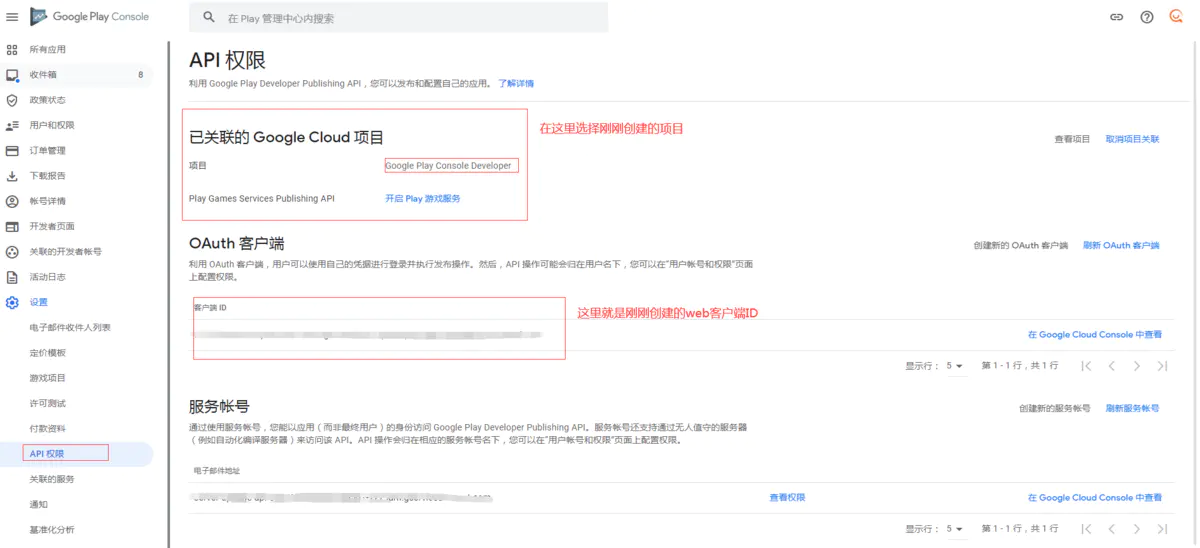Click Google Play Console Developer project name
This screenshot has width=1200, height=548.
tap(448, 166)
